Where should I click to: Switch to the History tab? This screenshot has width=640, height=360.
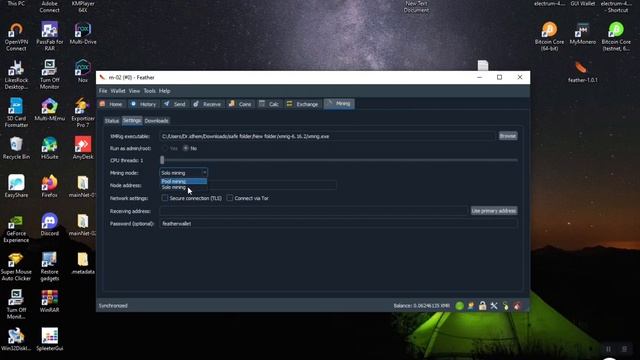pos(143,104)
